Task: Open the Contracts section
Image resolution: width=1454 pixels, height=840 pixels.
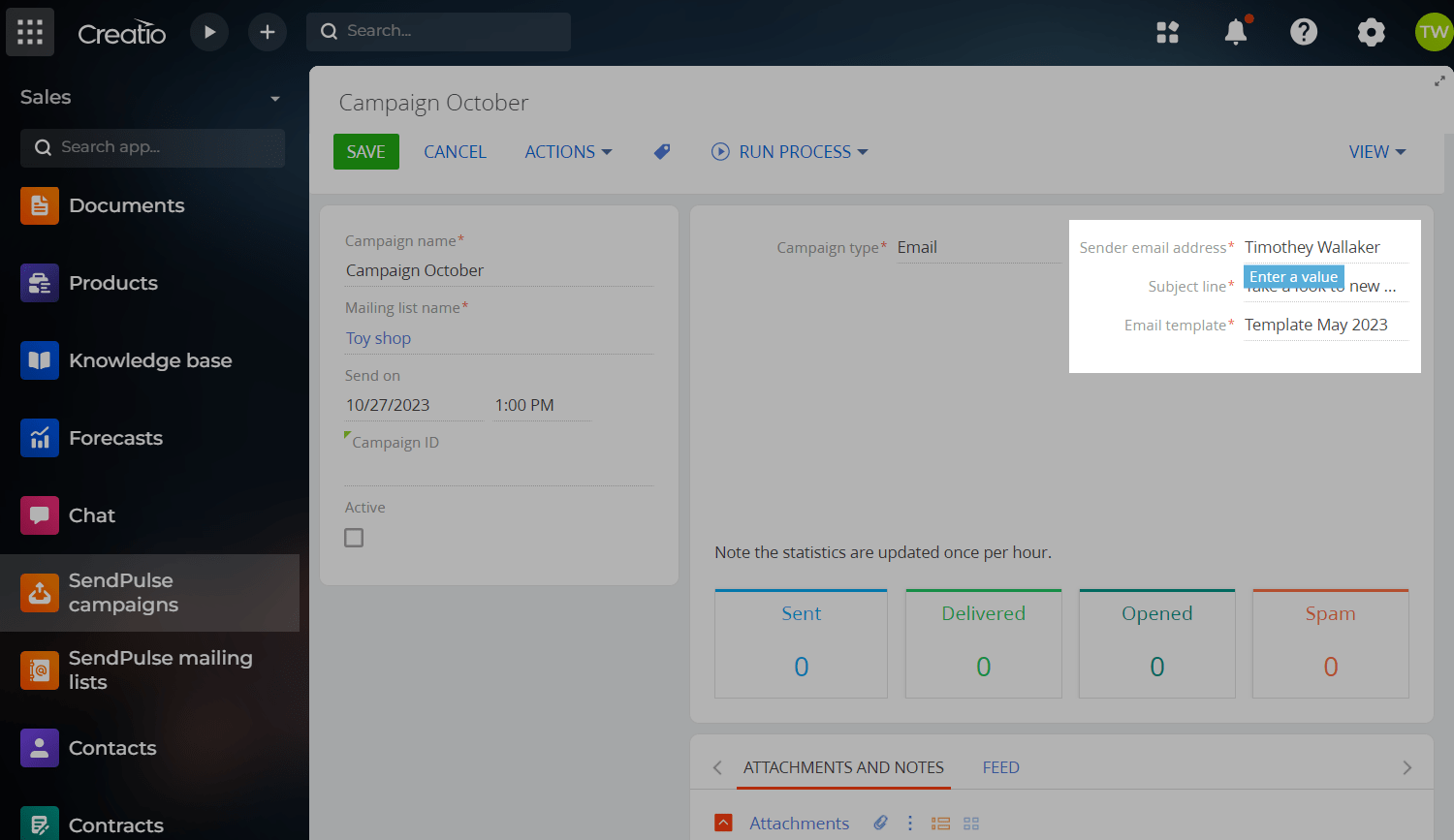Action: (x=150, y=825)
